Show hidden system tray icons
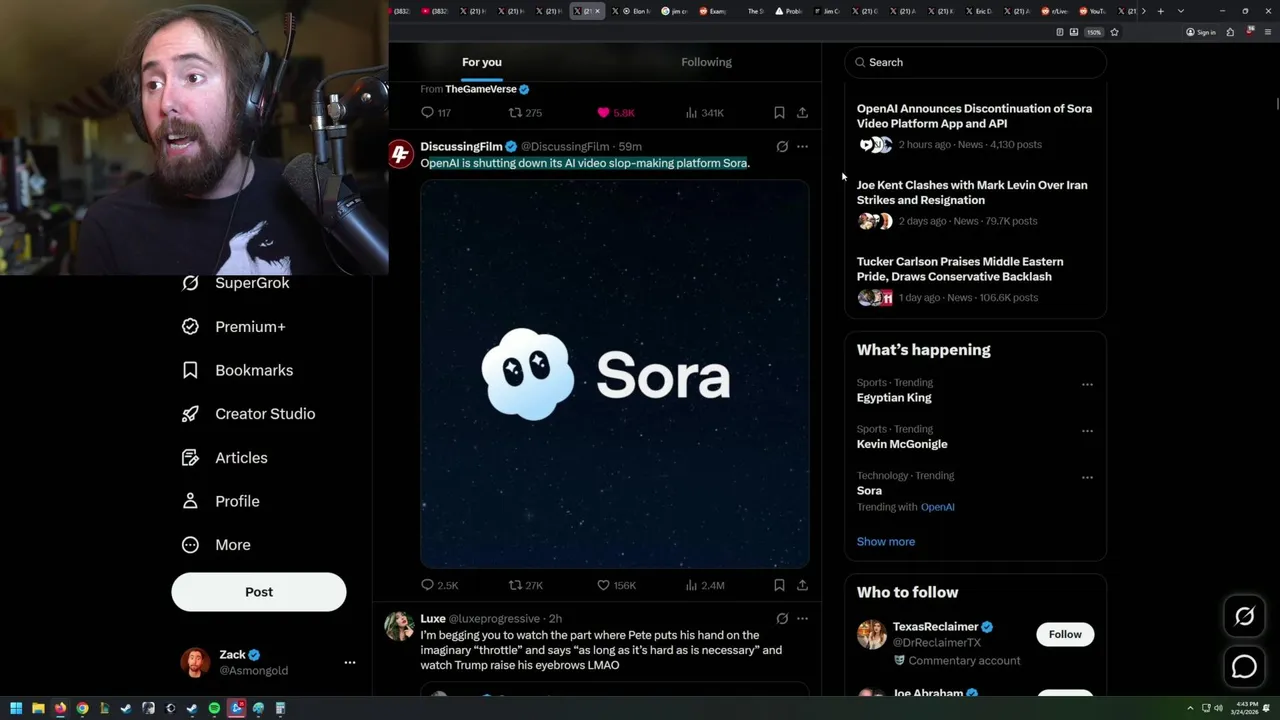The height and width of the screenshot is (720, 1280). (1190, 709)
